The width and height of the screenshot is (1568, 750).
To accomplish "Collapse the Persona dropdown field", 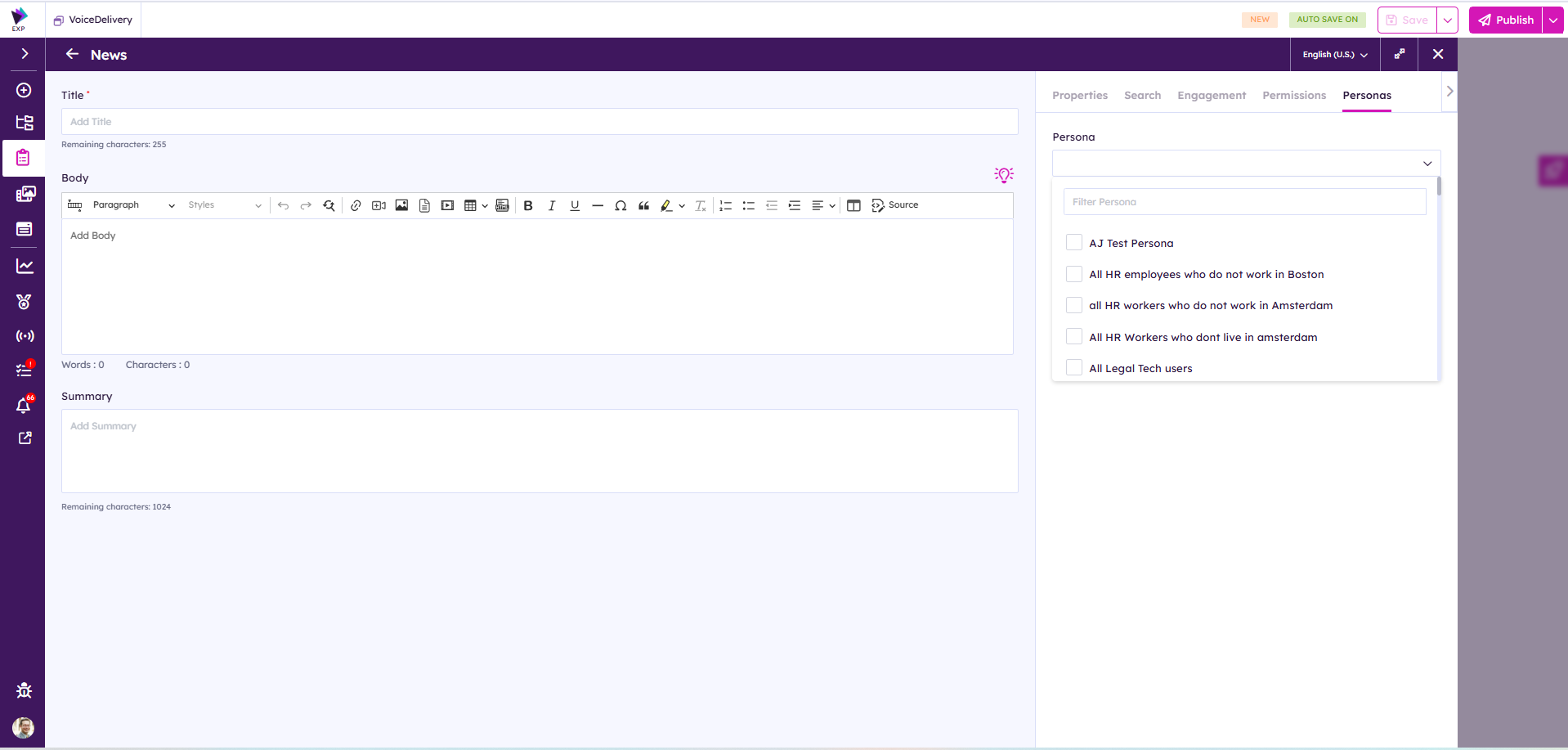I will click(1427, 164).
